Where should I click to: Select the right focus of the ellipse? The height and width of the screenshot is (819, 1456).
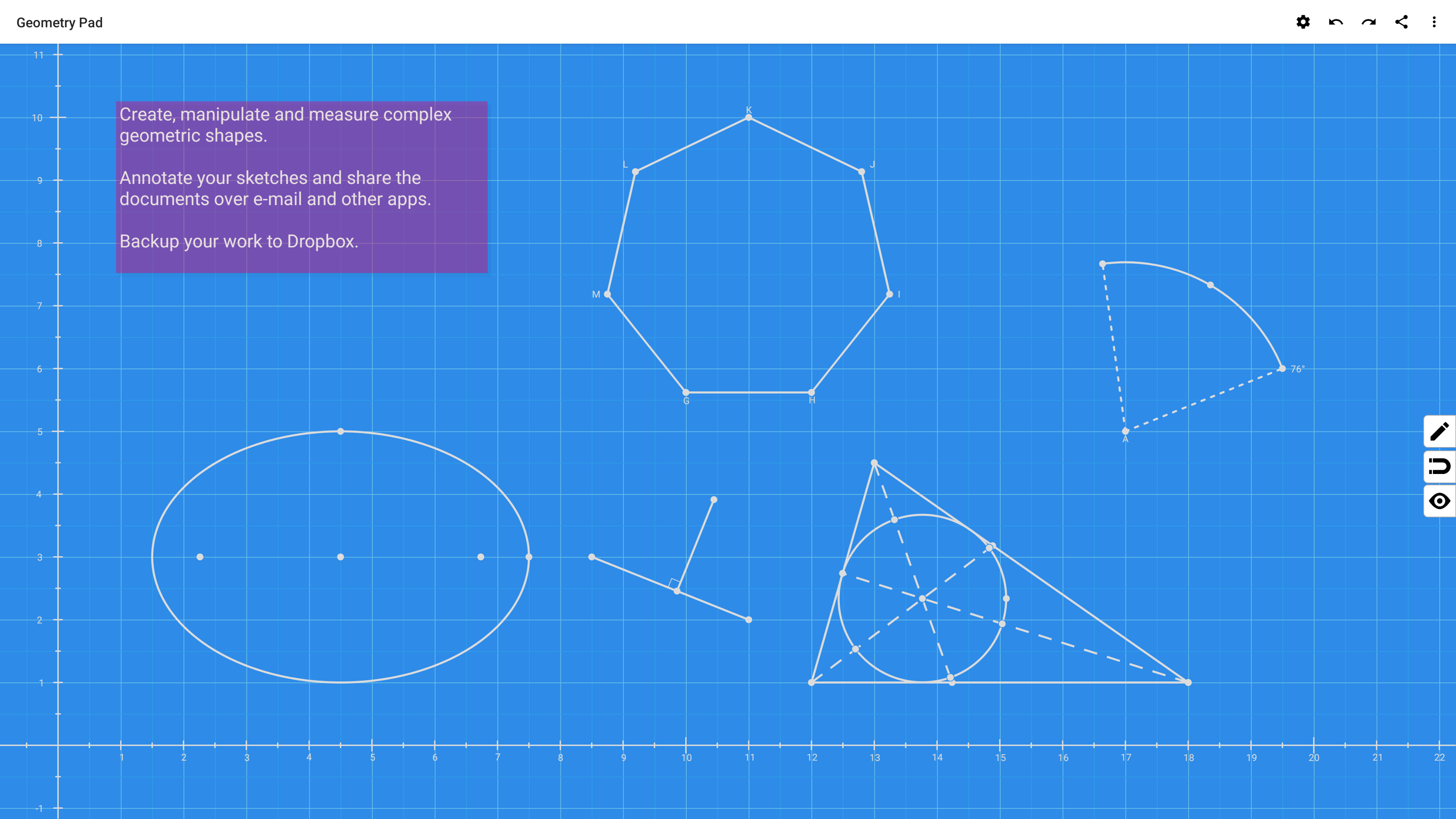point(480,557)
